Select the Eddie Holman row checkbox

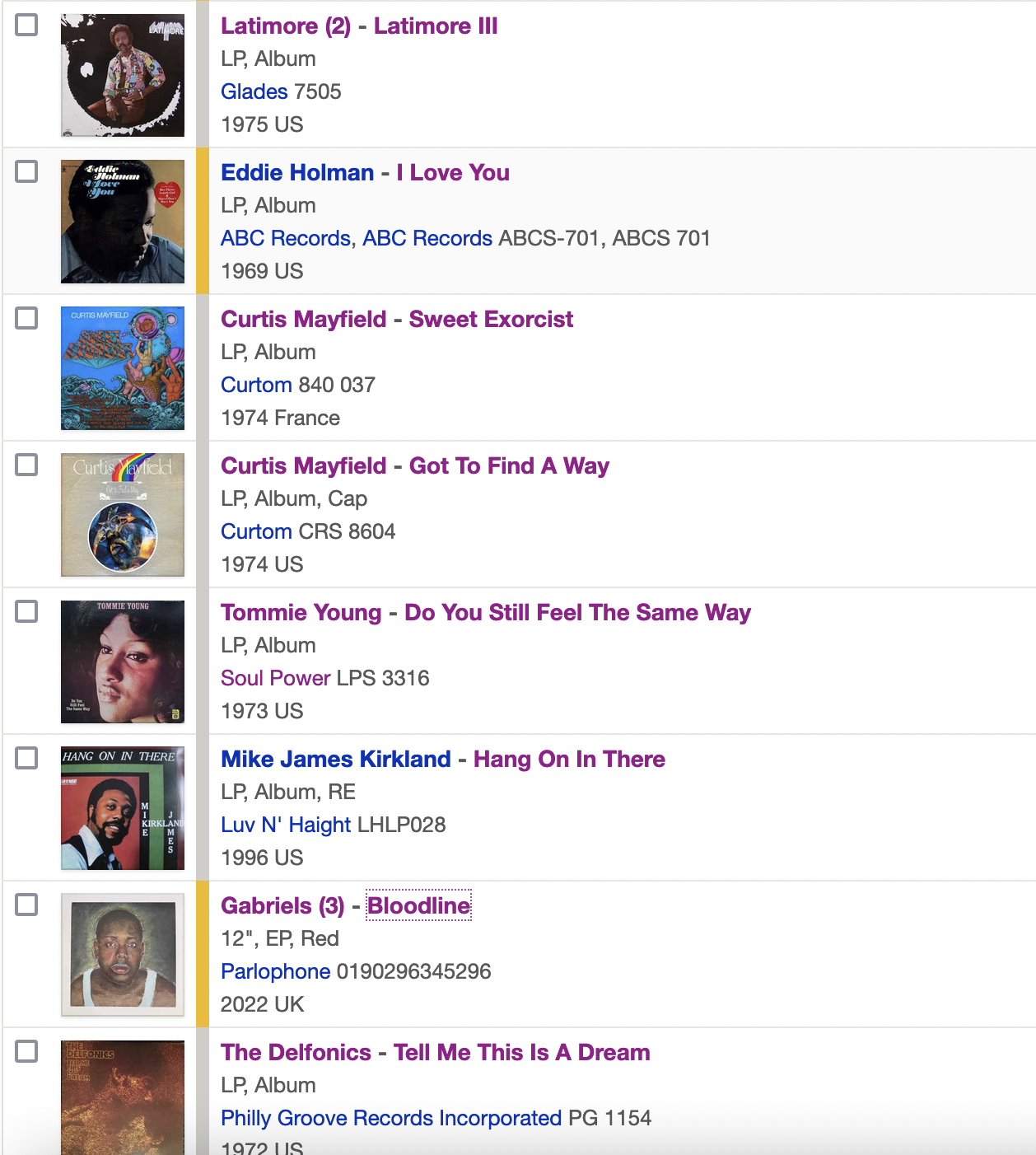coord(27,172)
